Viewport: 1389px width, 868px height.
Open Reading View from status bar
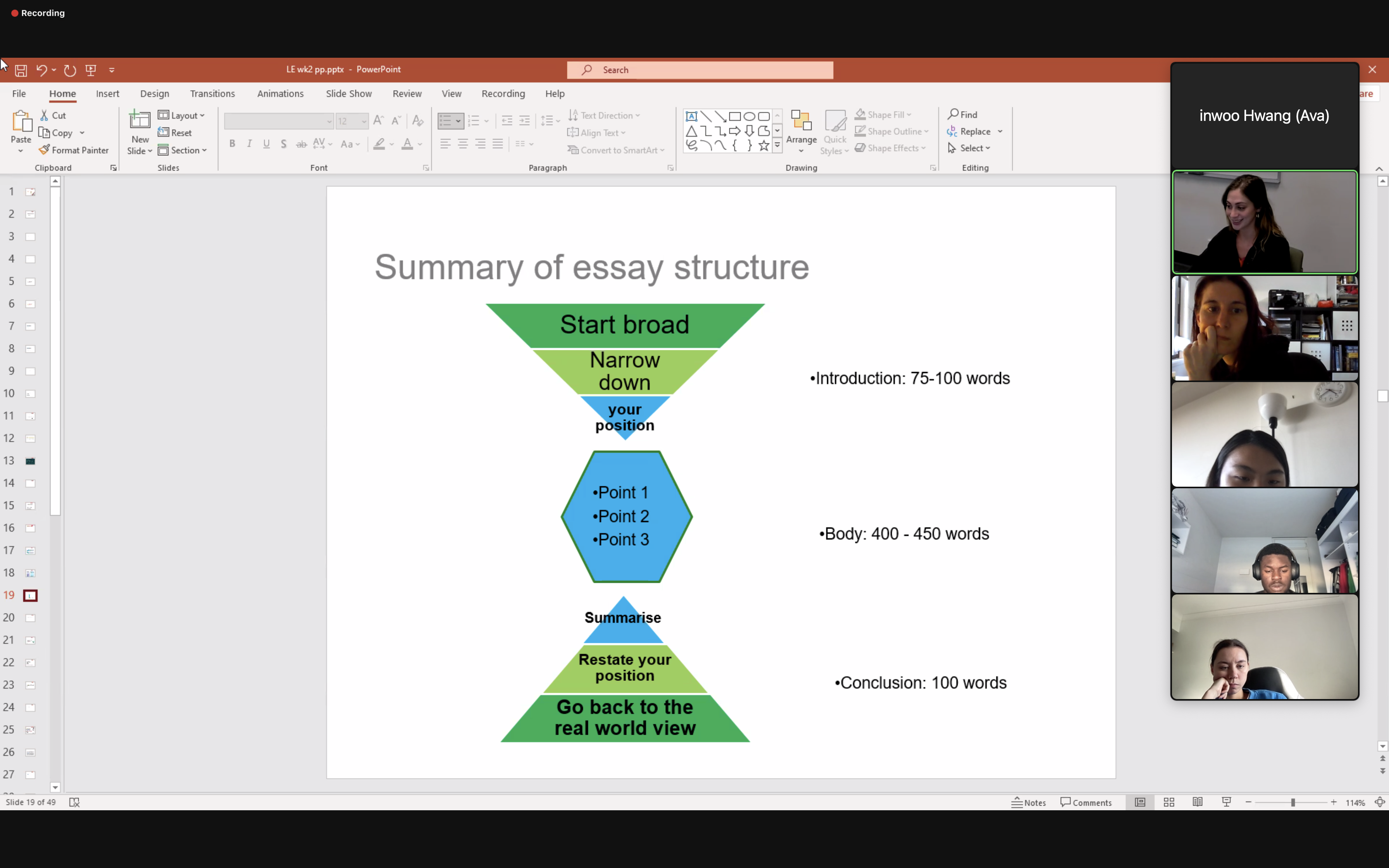point(1197,803)
